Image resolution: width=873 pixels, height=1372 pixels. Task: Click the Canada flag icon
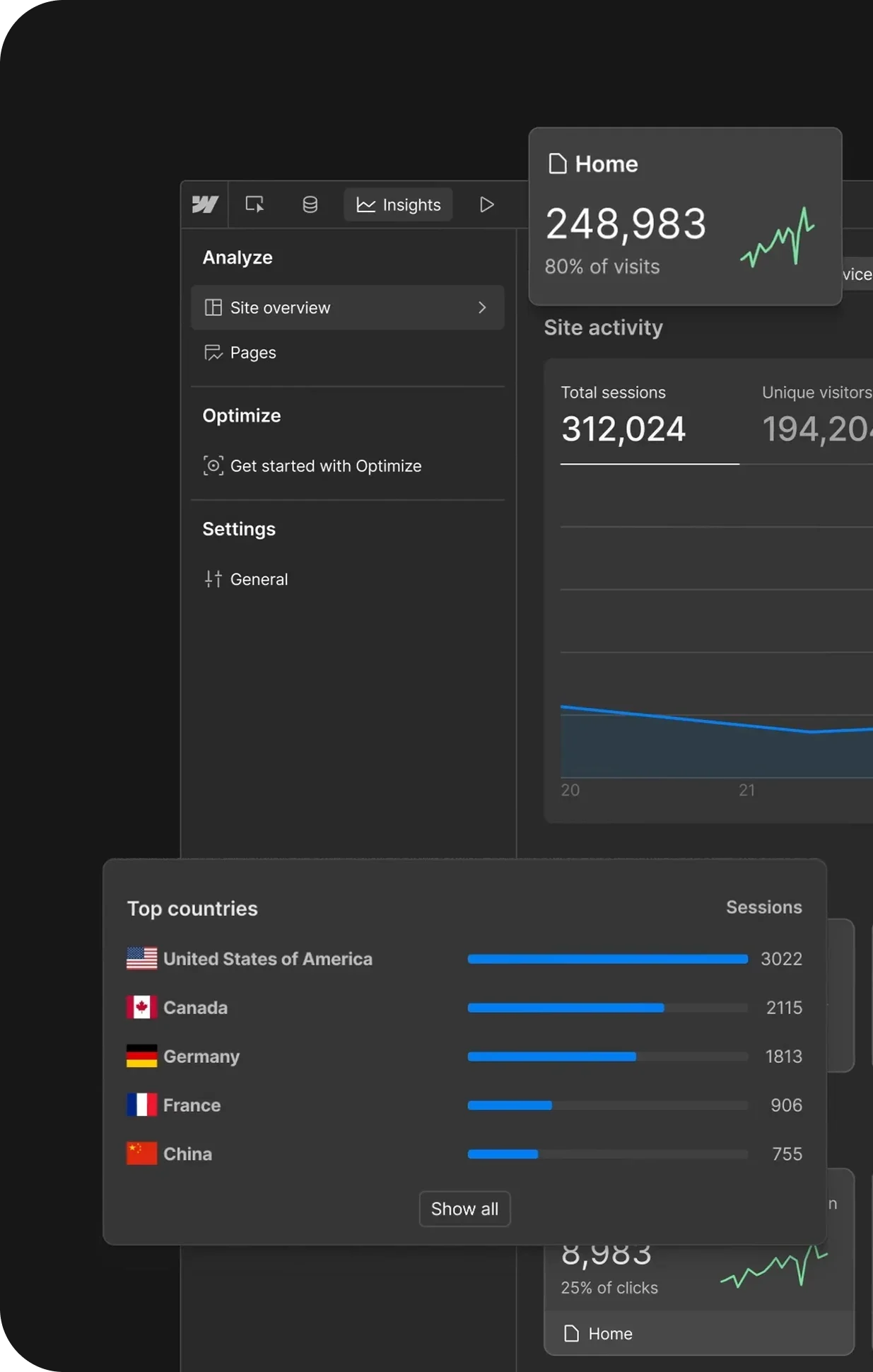pos(141,1007)
